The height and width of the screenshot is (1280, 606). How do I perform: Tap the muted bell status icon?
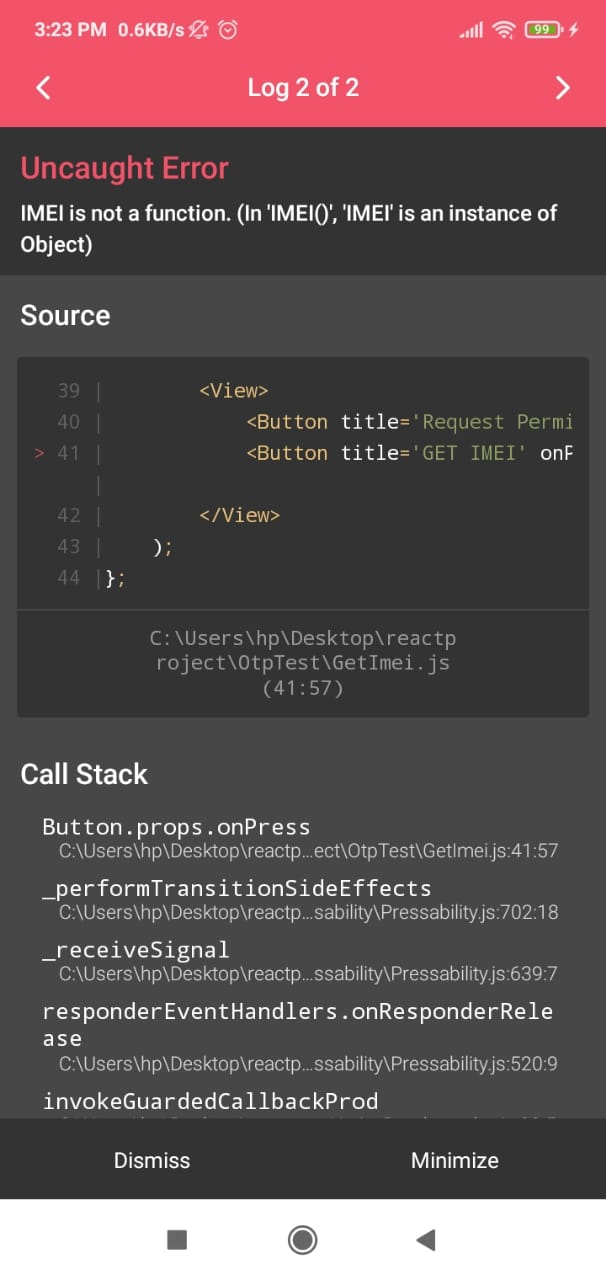[199, 30]
